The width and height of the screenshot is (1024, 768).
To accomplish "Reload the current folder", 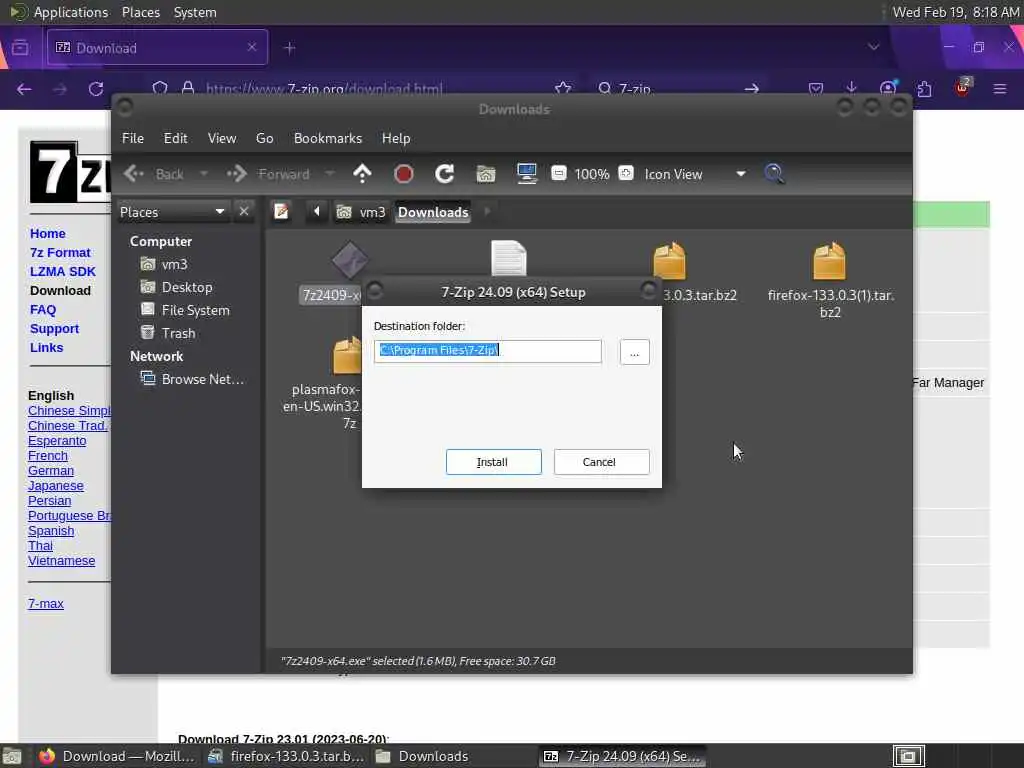I will coord(445,174).
